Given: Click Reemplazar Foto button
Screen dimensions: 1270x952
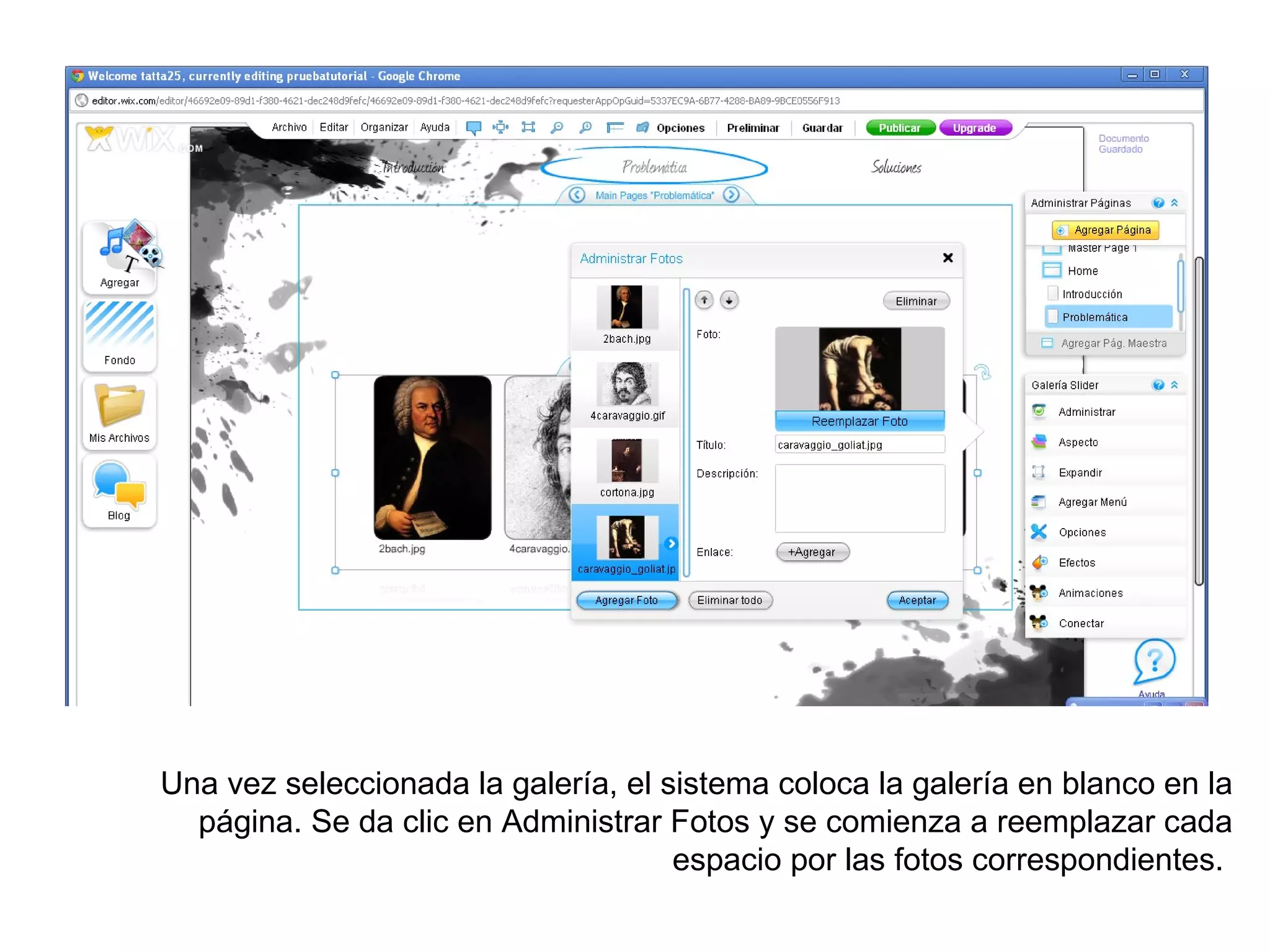Looking at the screenshot, I should point(859,421).
